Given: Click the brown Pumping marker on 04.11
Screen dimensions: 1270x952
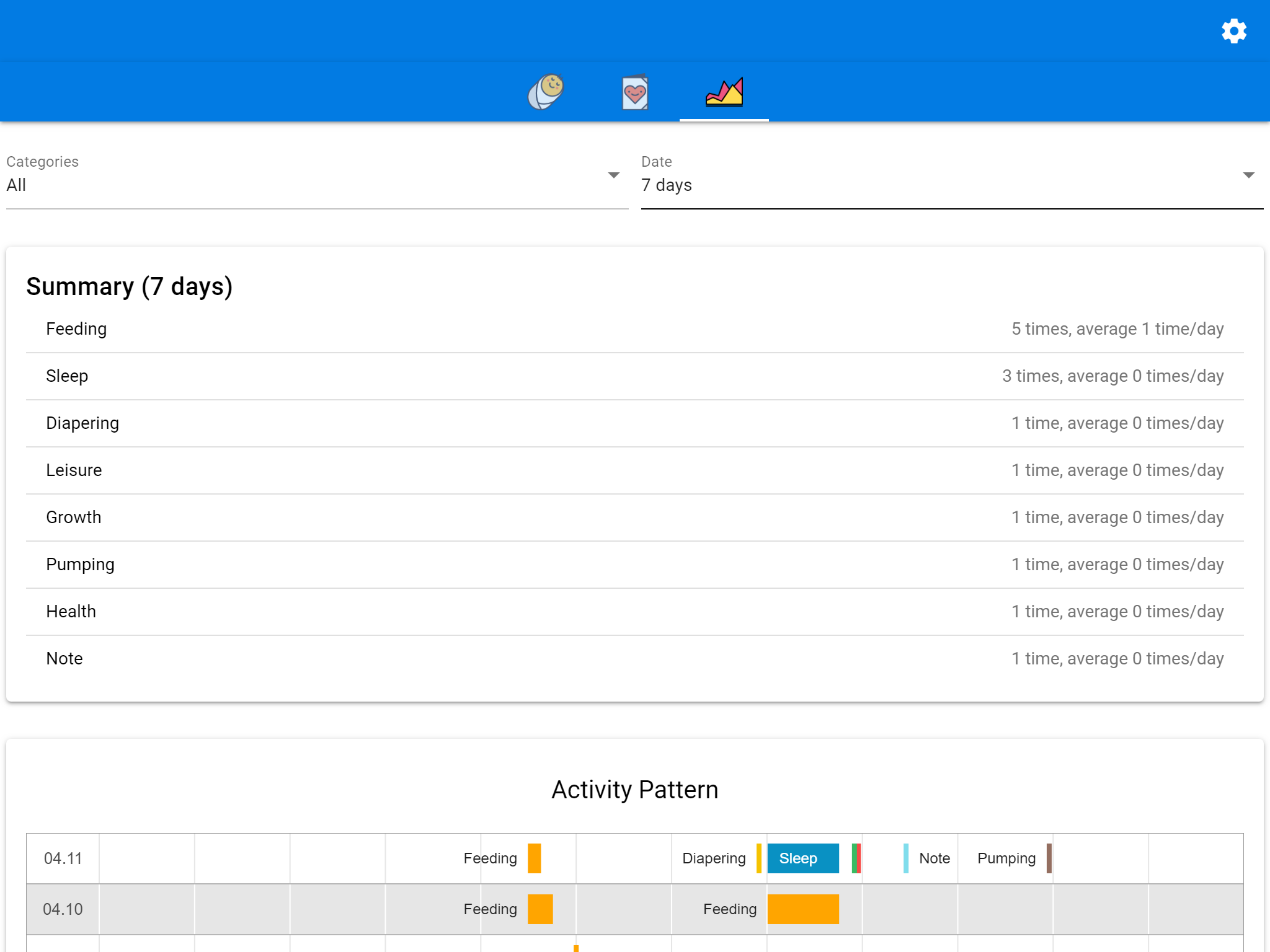Looking at the screenshot, I should coord(1049,858).
